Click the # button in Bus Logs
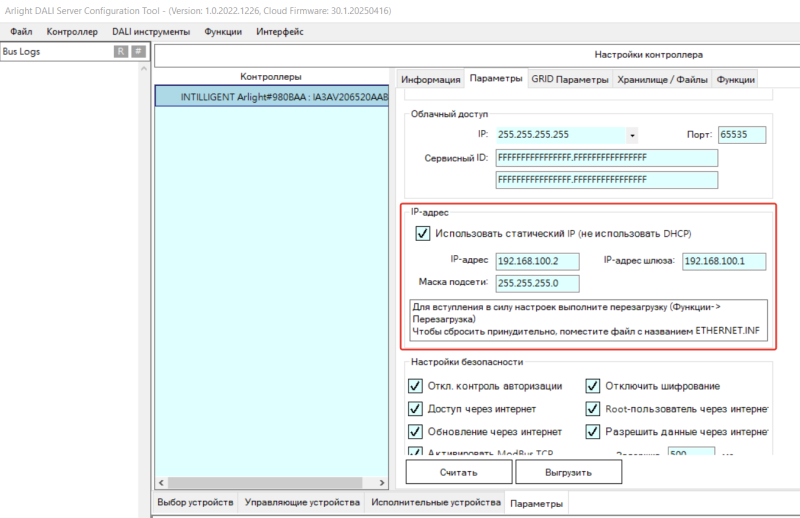Viewport: 800px width, 518px height. coord(138,52)
